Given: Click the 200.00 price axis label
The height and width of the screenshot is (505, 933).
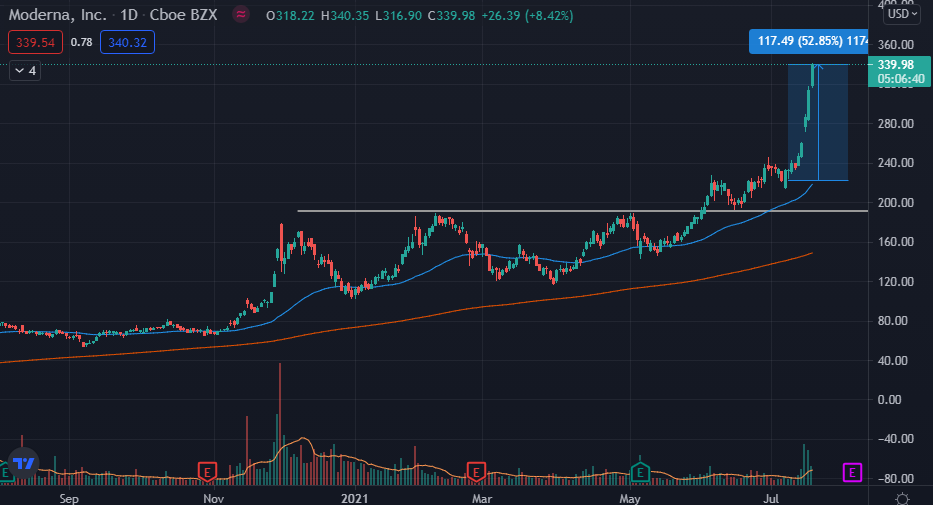Looking at the screenshot, I should tap(896, 202).
